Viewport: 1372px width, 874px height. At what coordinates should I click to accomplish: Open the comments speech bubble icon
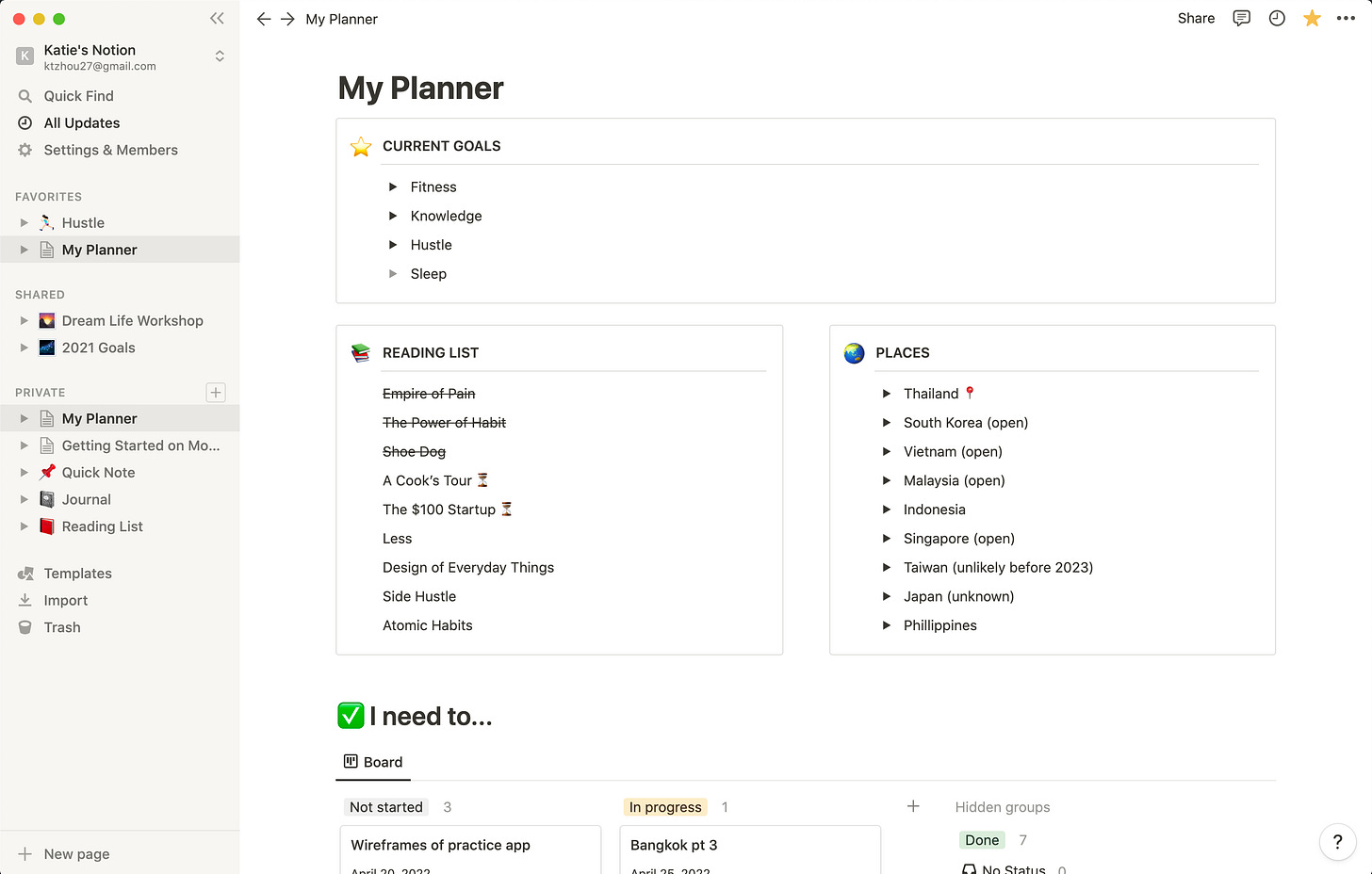(1242, 18)
